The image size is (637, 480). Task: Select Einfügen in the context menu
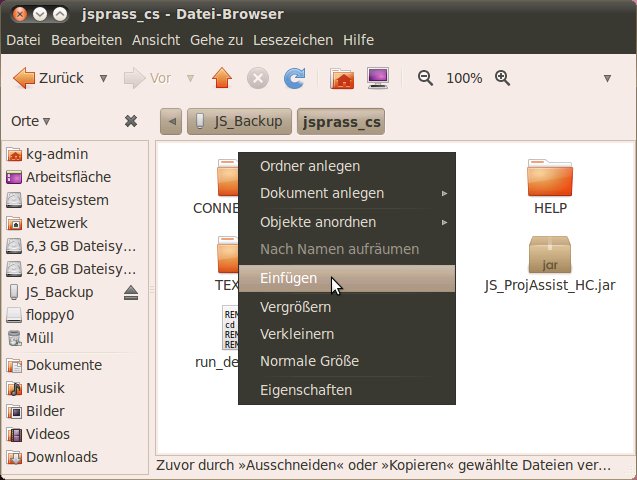tap(289, 278)
